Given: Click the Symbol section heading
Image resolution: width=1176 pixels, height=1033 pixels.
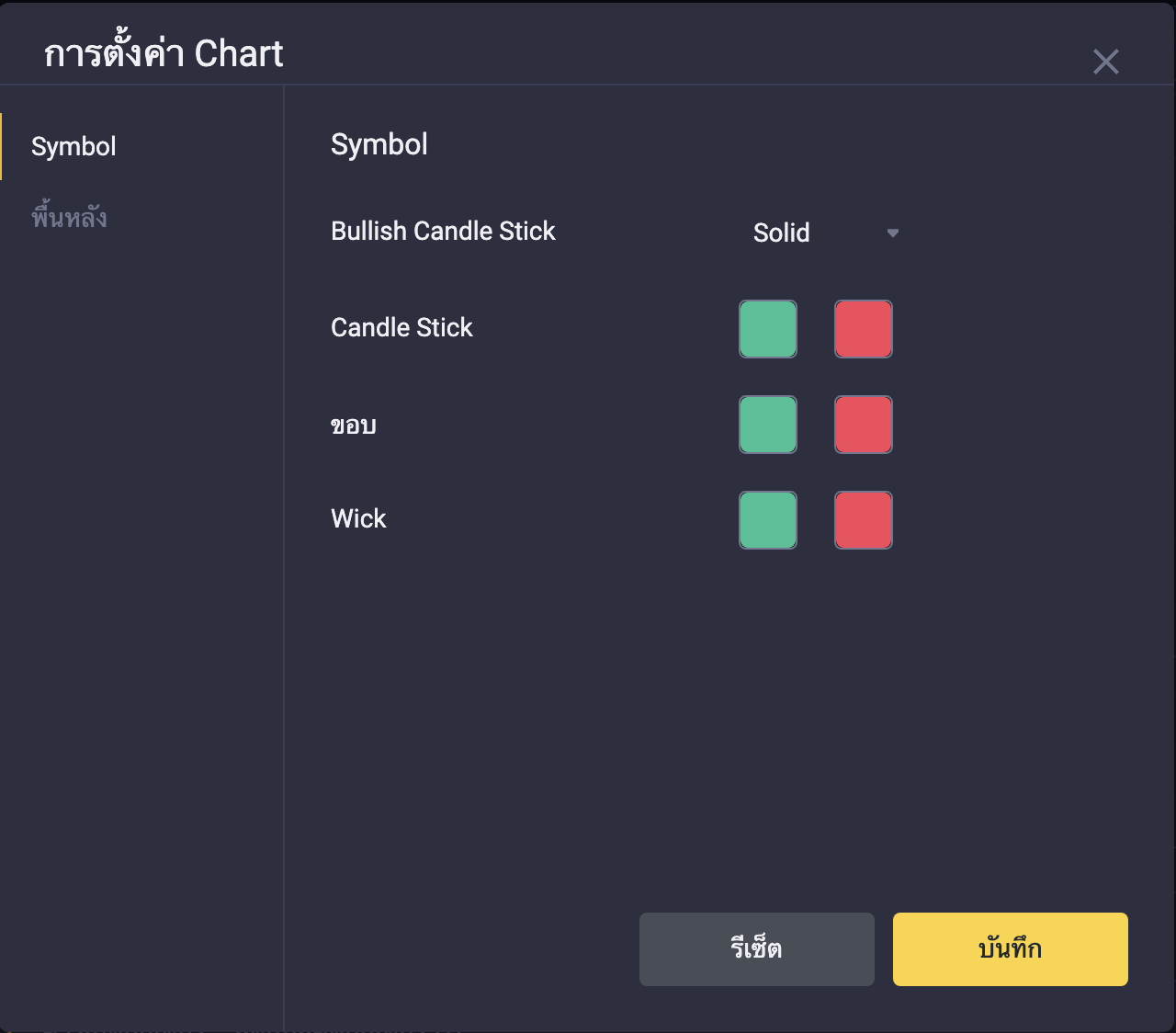Looking at the screenshot, I should coord(379,144).
